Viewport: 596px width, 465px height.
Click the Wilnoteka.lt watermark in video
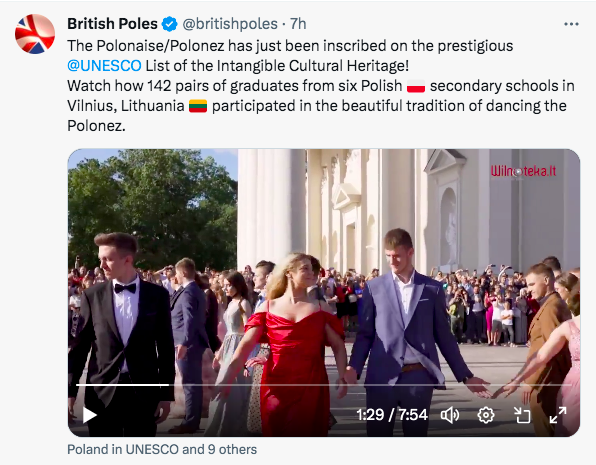523,171
